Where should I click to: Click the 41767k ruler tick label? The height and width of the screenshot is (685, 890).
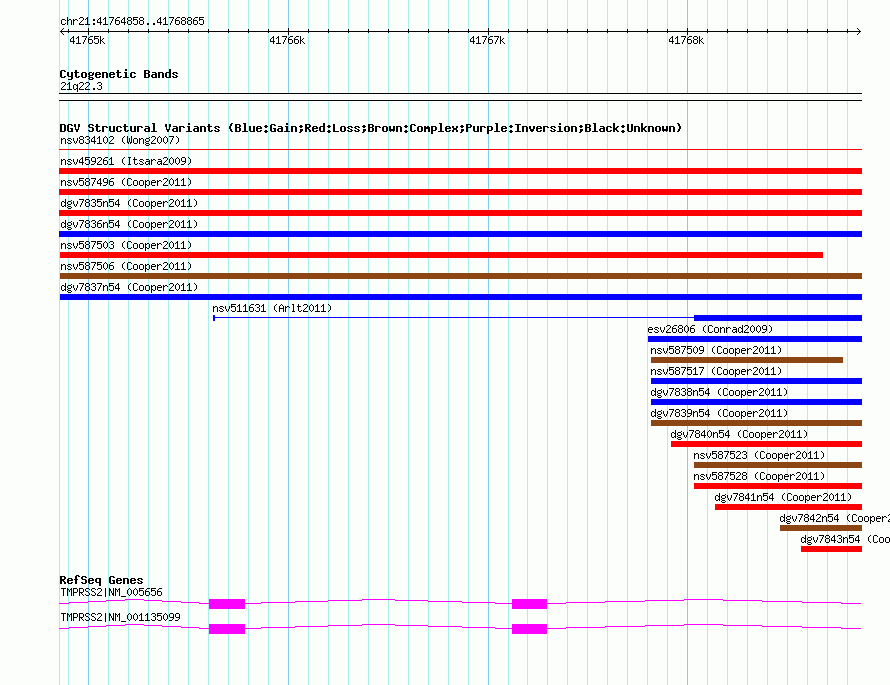pyautogui.click(x=486, y=40)
